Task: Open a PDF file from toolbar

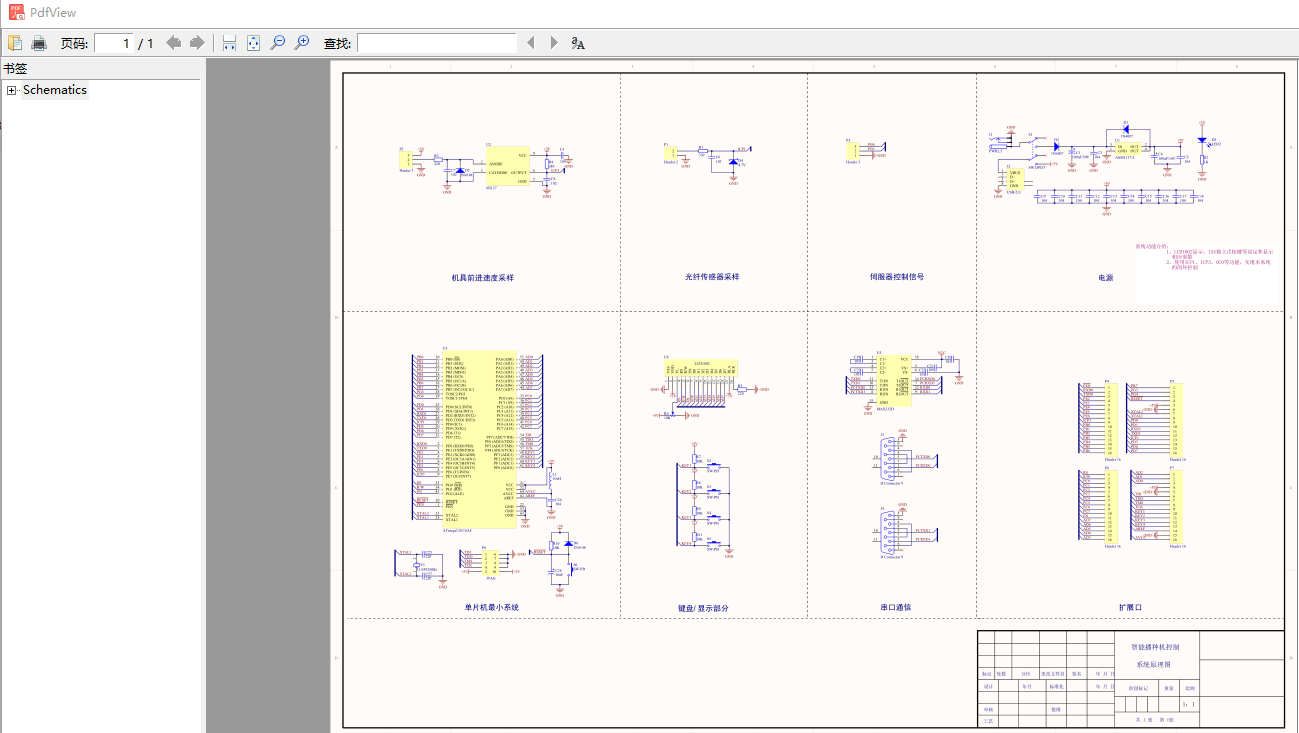Action: [x=15, y=43]
